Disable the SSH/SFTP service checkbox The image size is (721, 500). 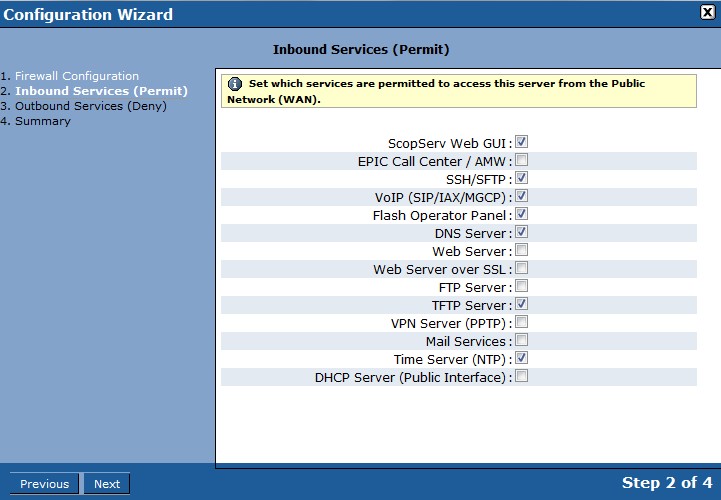(521, 178)
